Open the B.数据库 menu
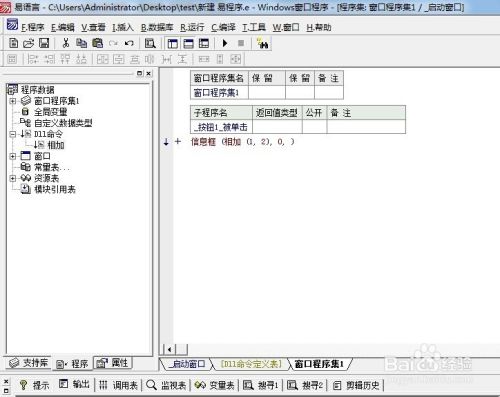The width and height of the screenshot is (500, 397). 157,27
